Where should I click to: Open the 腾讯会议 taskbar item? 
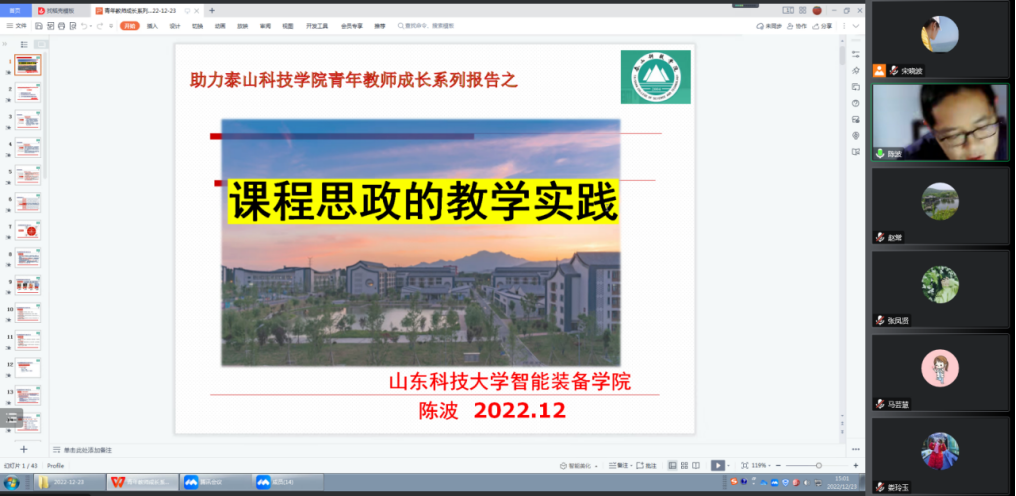coord(205,483)
